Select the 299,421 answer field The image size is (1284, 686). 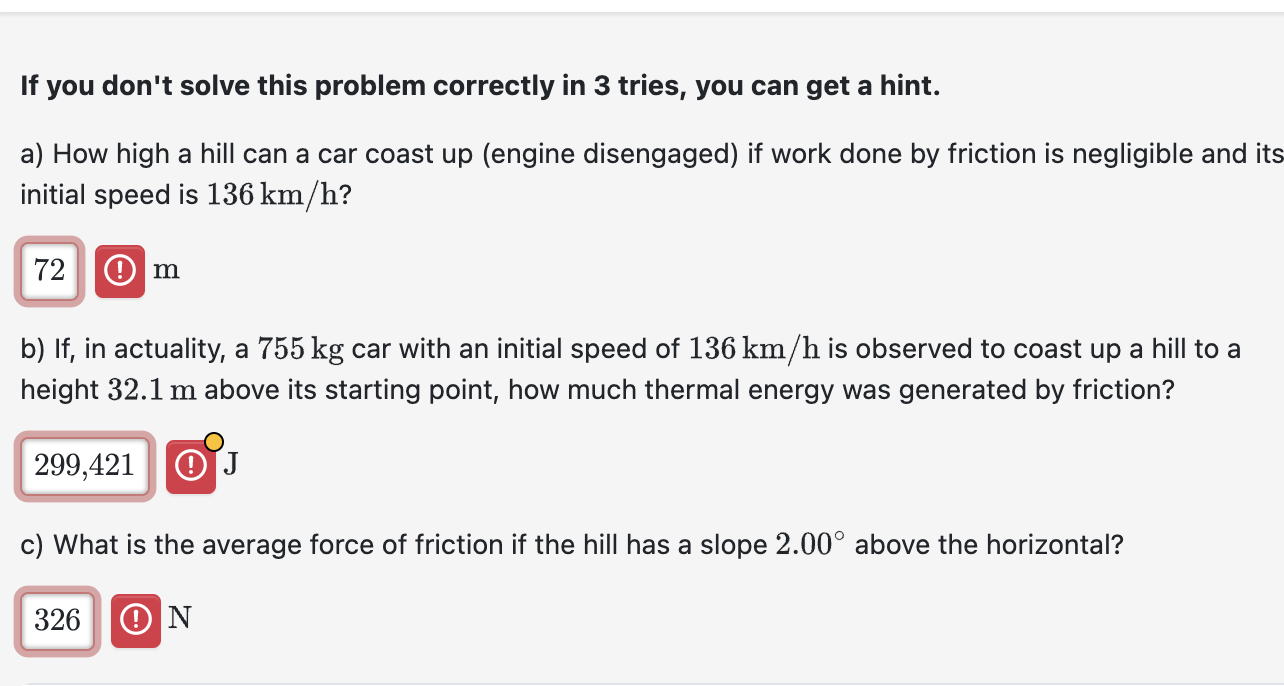point(84,465)
